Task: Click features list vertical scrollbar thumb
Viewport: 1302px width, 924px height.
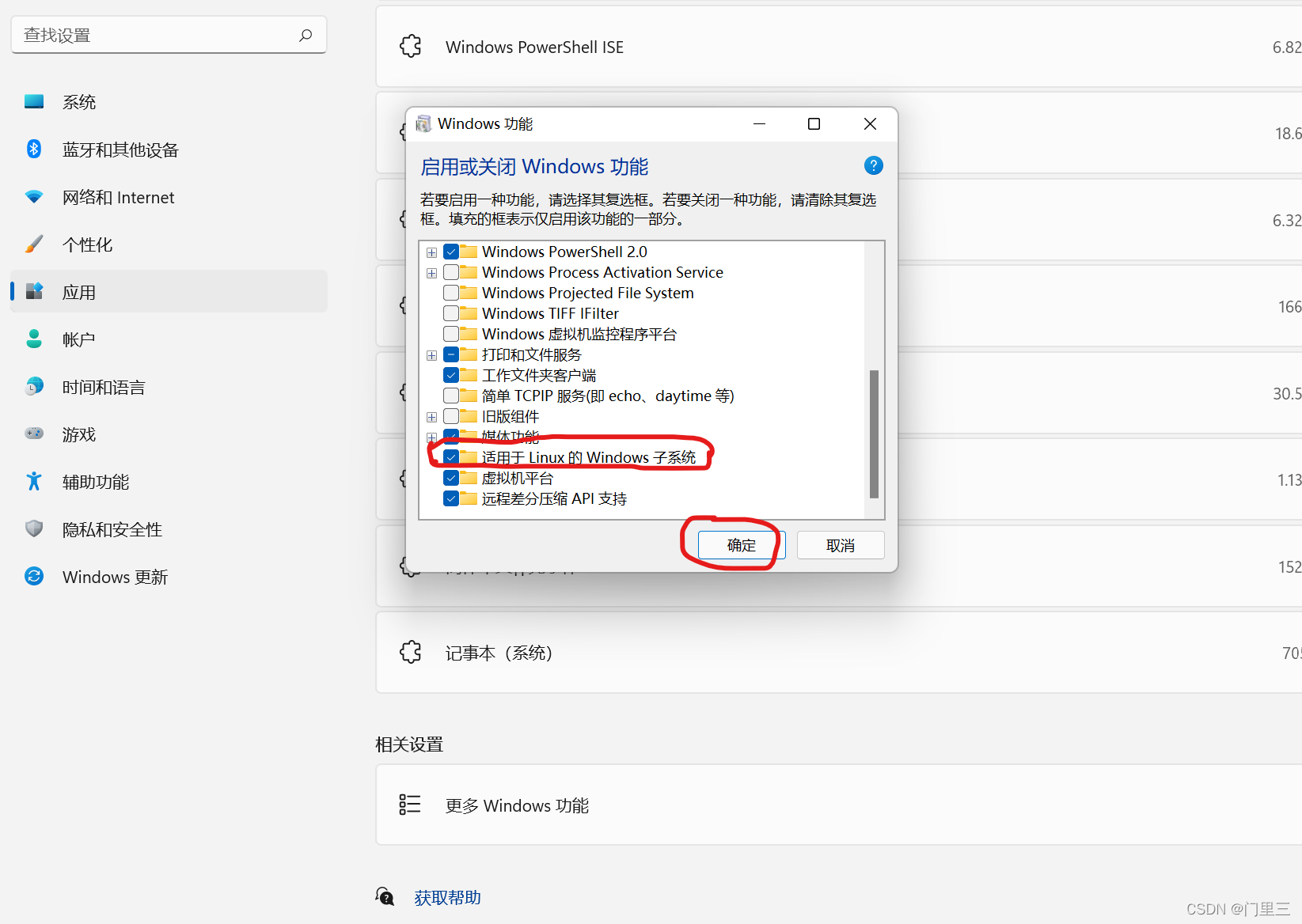Action: pyautogui.click(x=874, y=434)
